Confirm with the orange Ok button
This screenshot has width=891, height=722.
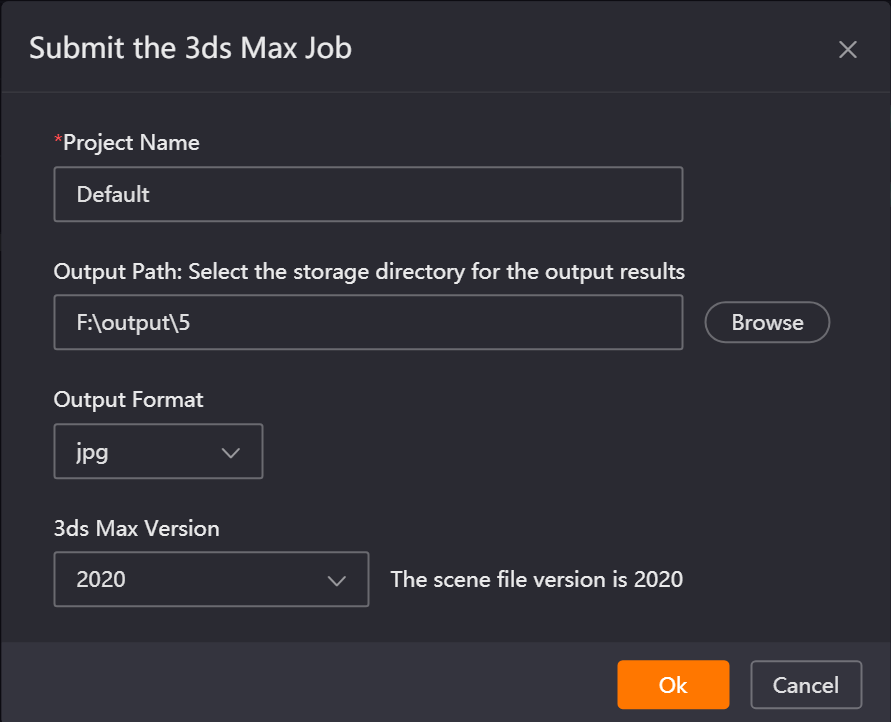(x=673, y=685)
